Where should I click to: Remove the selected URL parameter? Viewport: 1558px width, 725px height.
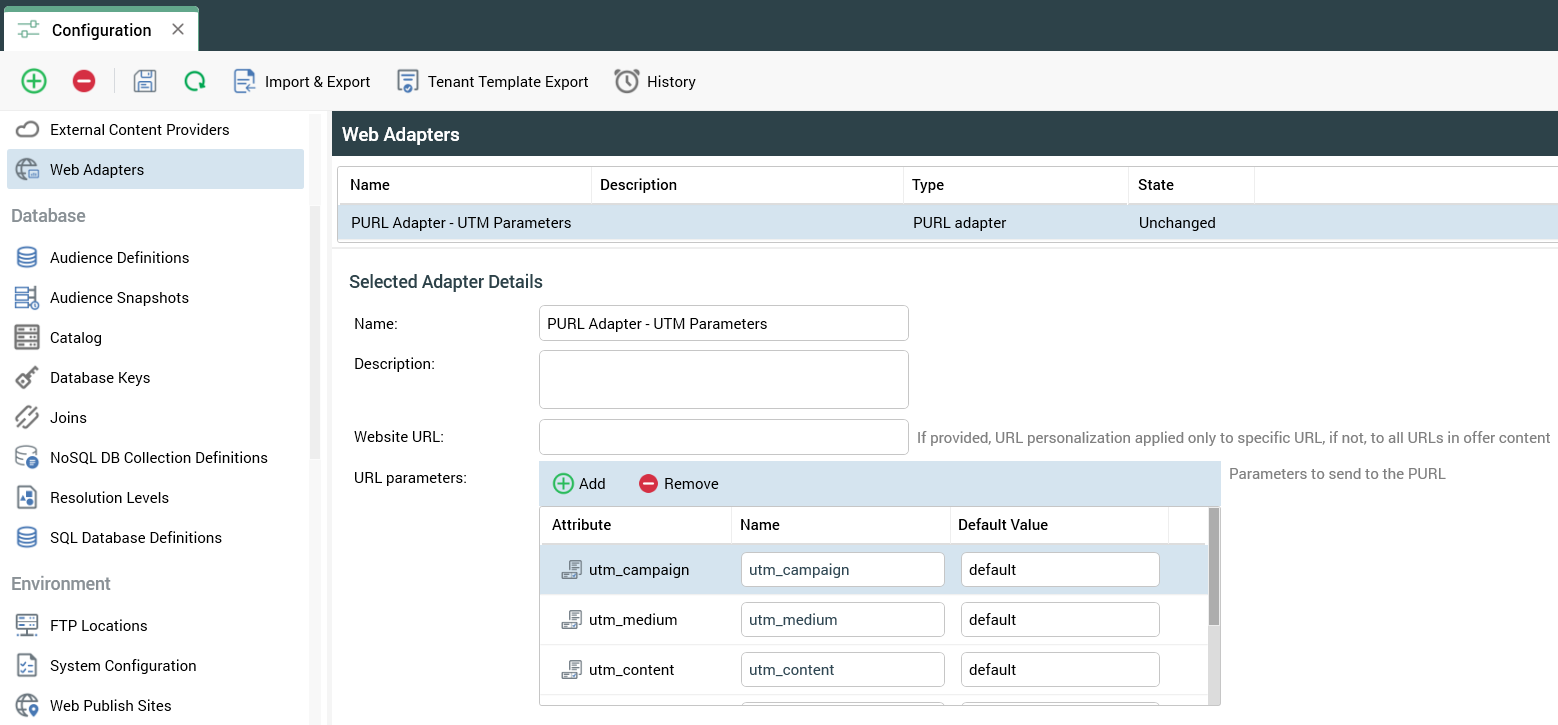tap(679, 484)
